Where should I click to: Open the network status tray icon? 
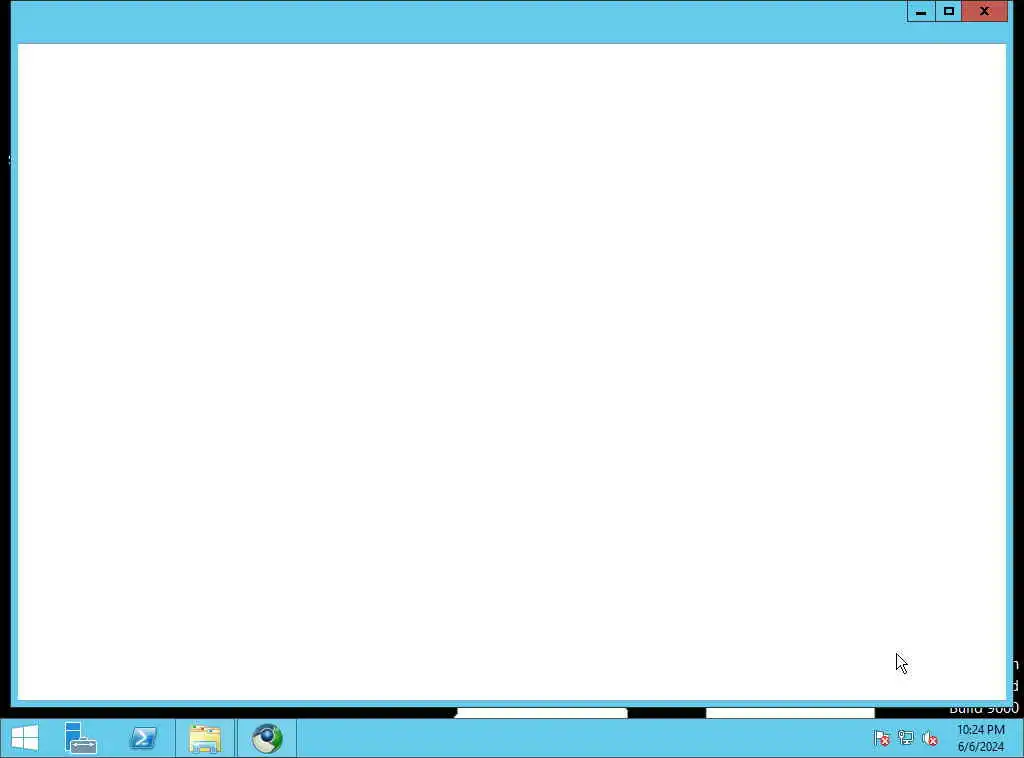click(x=906, y=738)
